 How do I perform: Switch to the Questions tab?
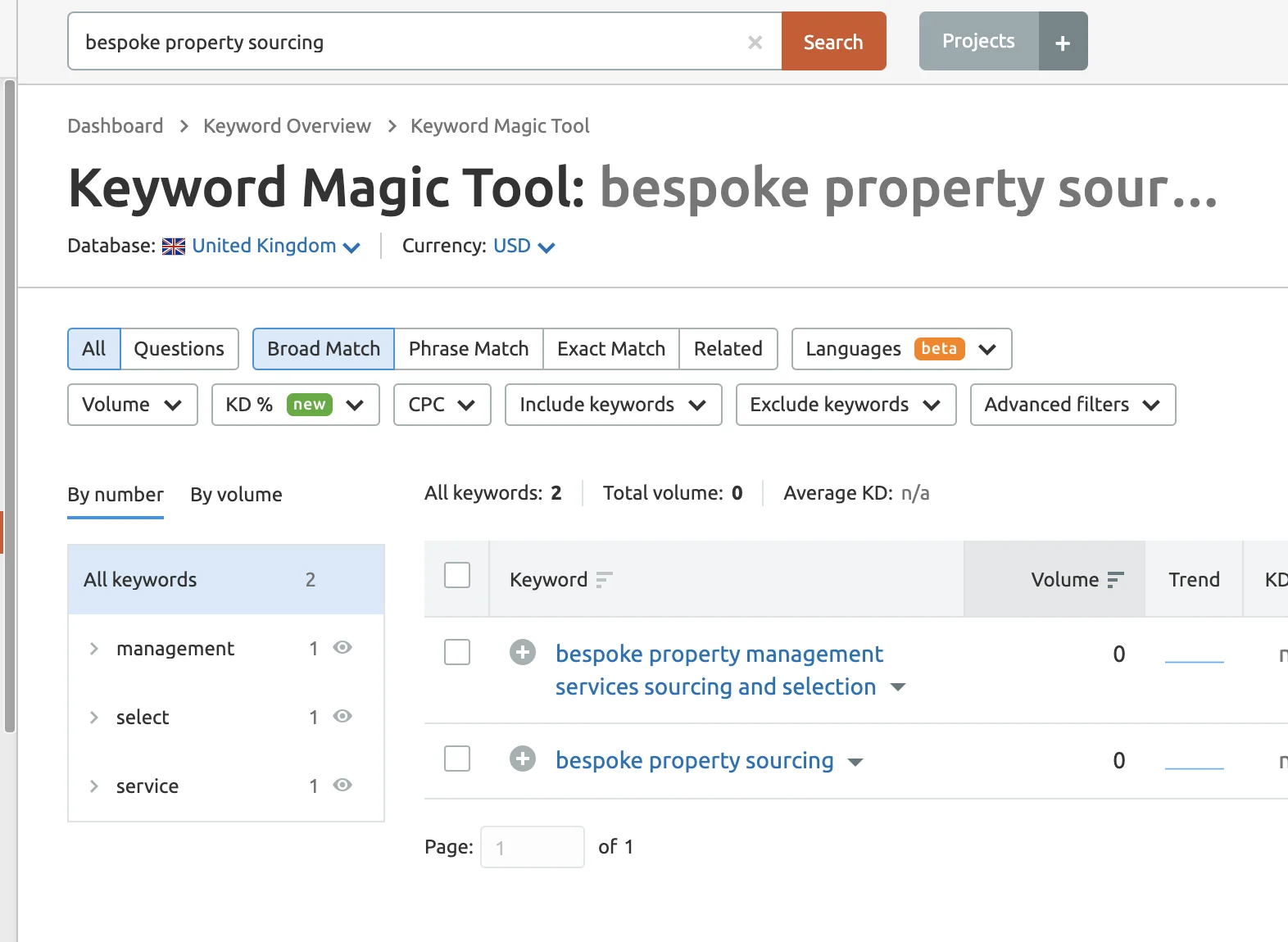point(179,349)
